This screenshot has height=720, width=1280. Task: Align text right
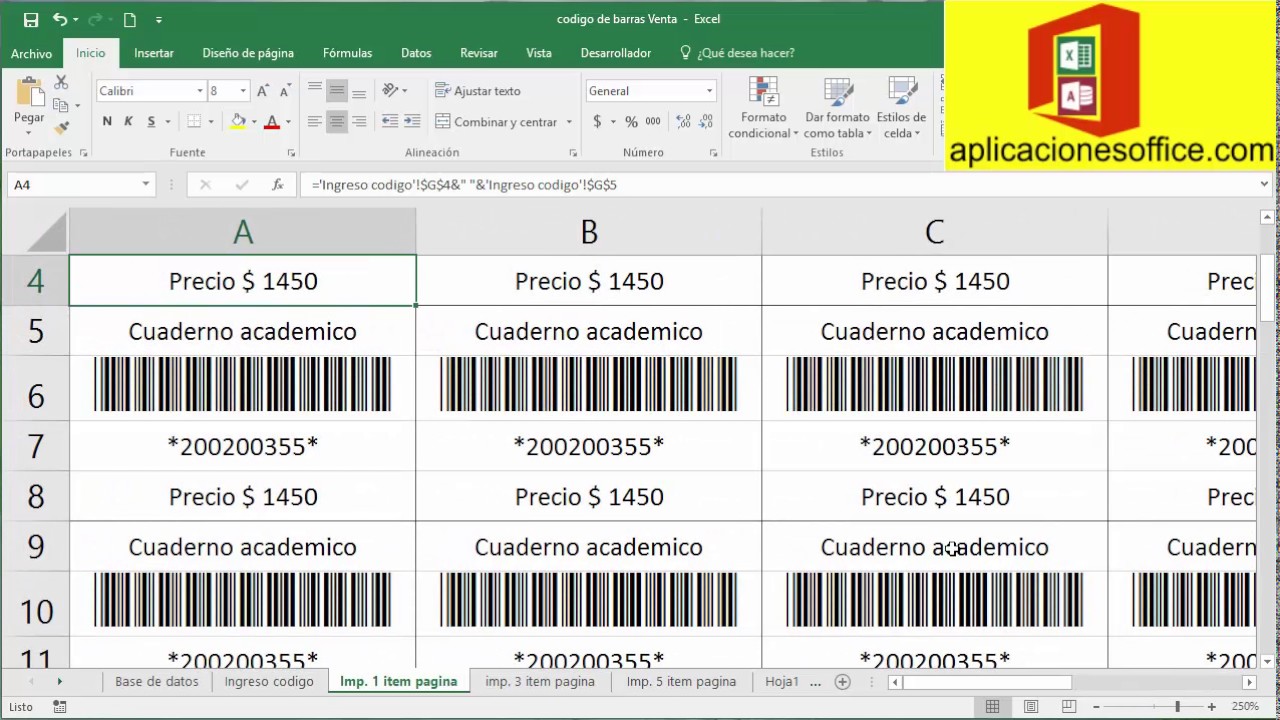click(x=359, y=121)
